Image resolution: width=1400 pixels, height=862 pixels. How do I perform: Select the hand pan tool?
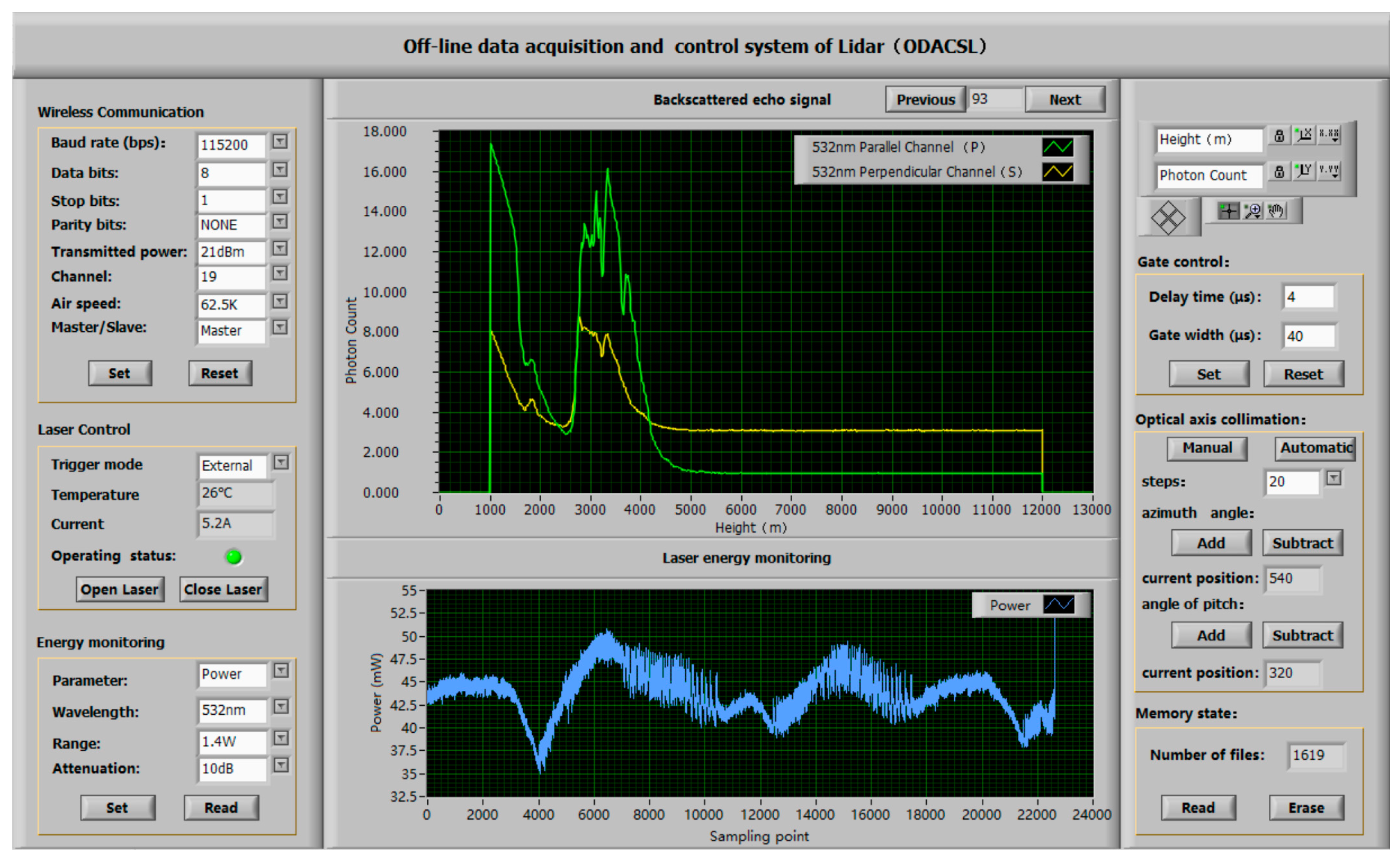1276,211
